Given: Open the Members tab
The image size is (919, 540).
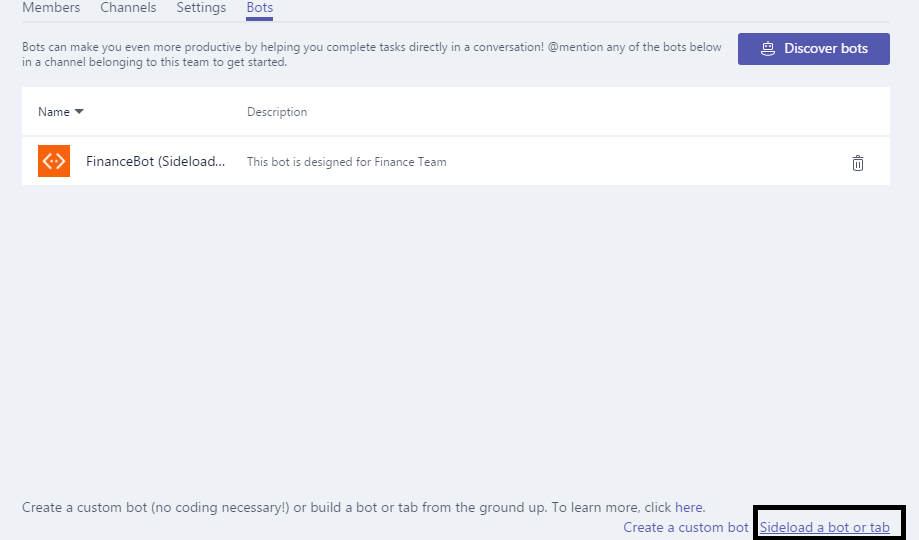Looking at the screenshot, I should [51, 8].
